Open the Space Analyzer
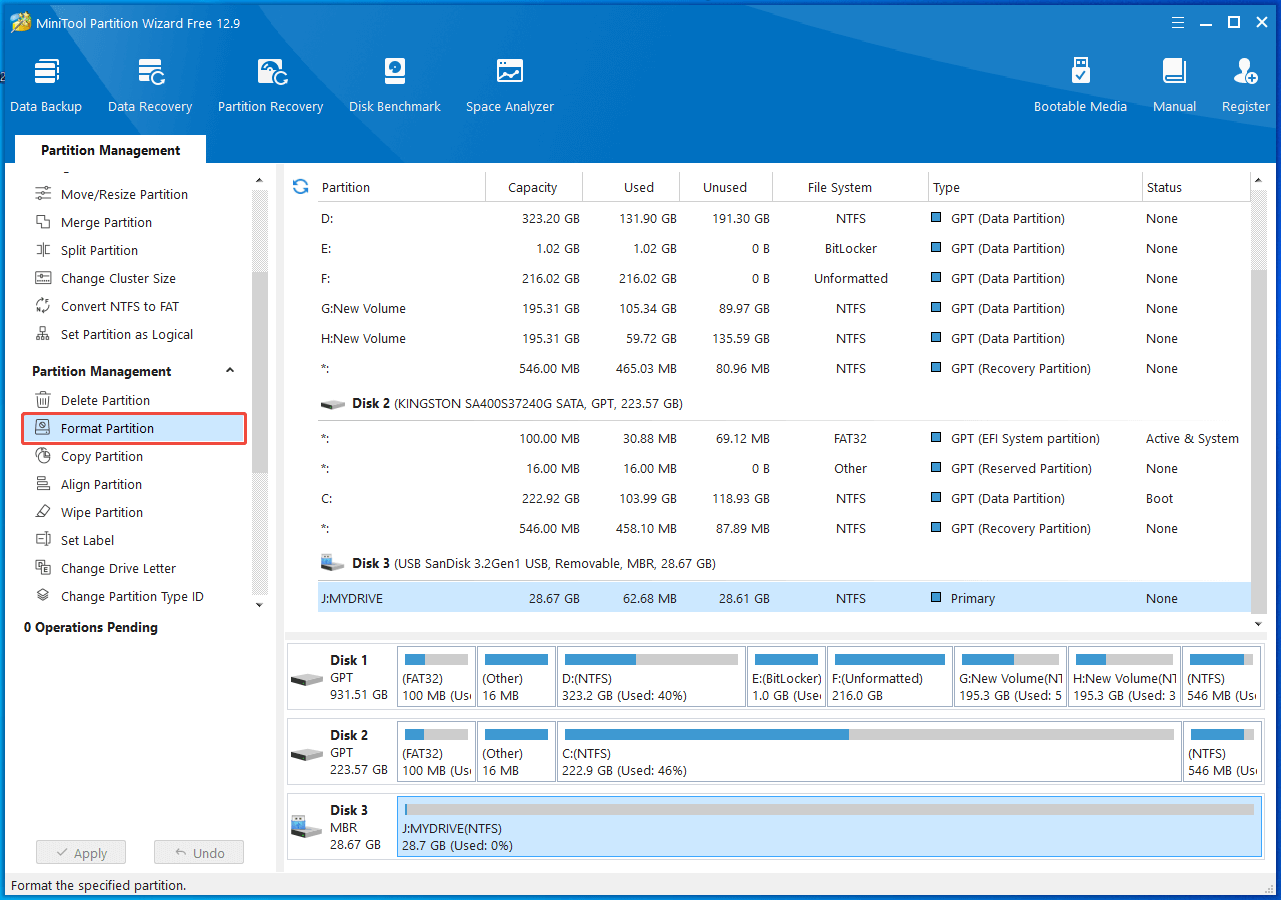The height and width of the screenshot is (900, 1281). point(509,85)
